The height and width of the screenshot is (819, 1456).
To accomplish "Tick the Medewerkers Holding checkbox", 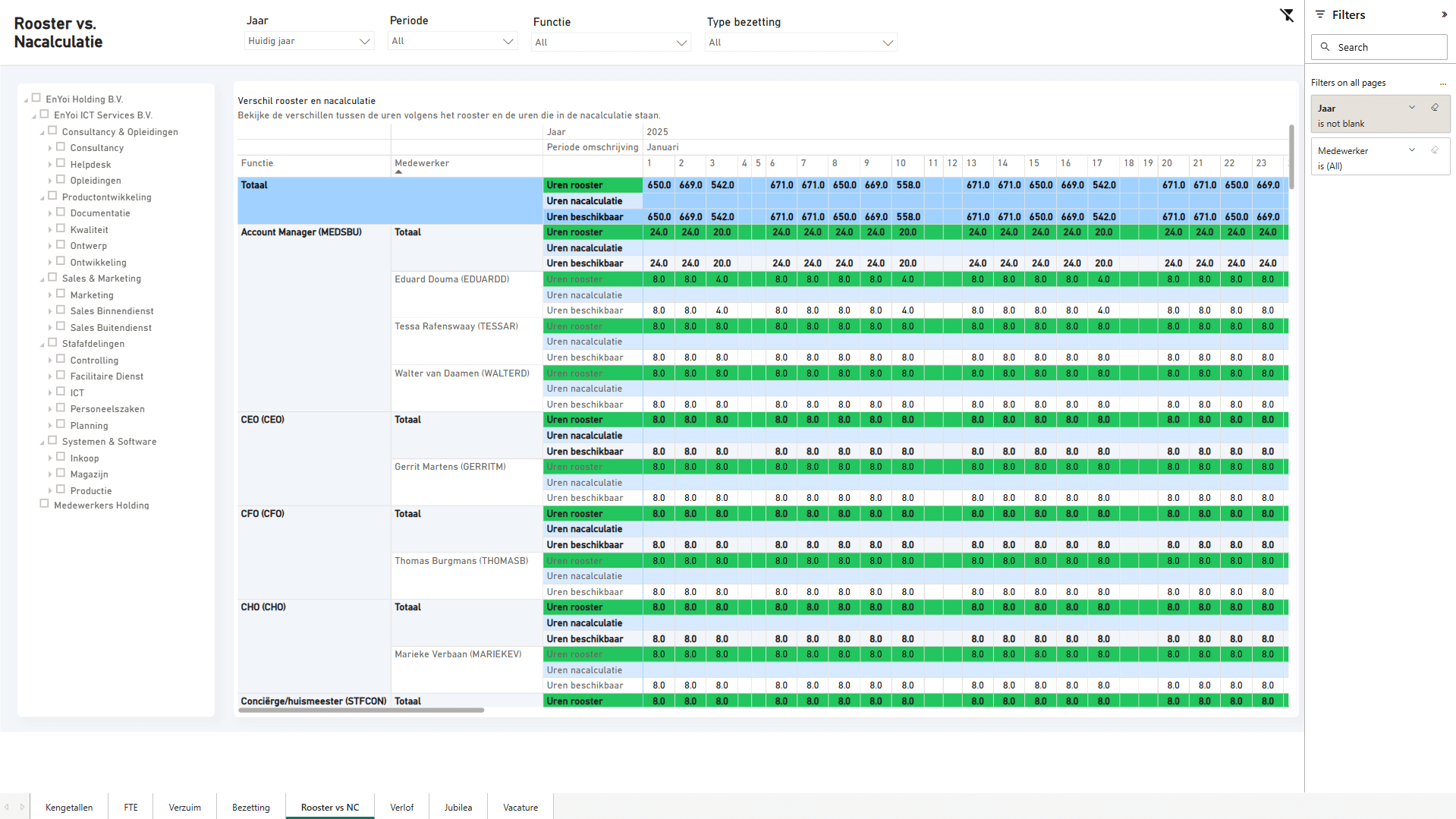I will coord(44,504).
